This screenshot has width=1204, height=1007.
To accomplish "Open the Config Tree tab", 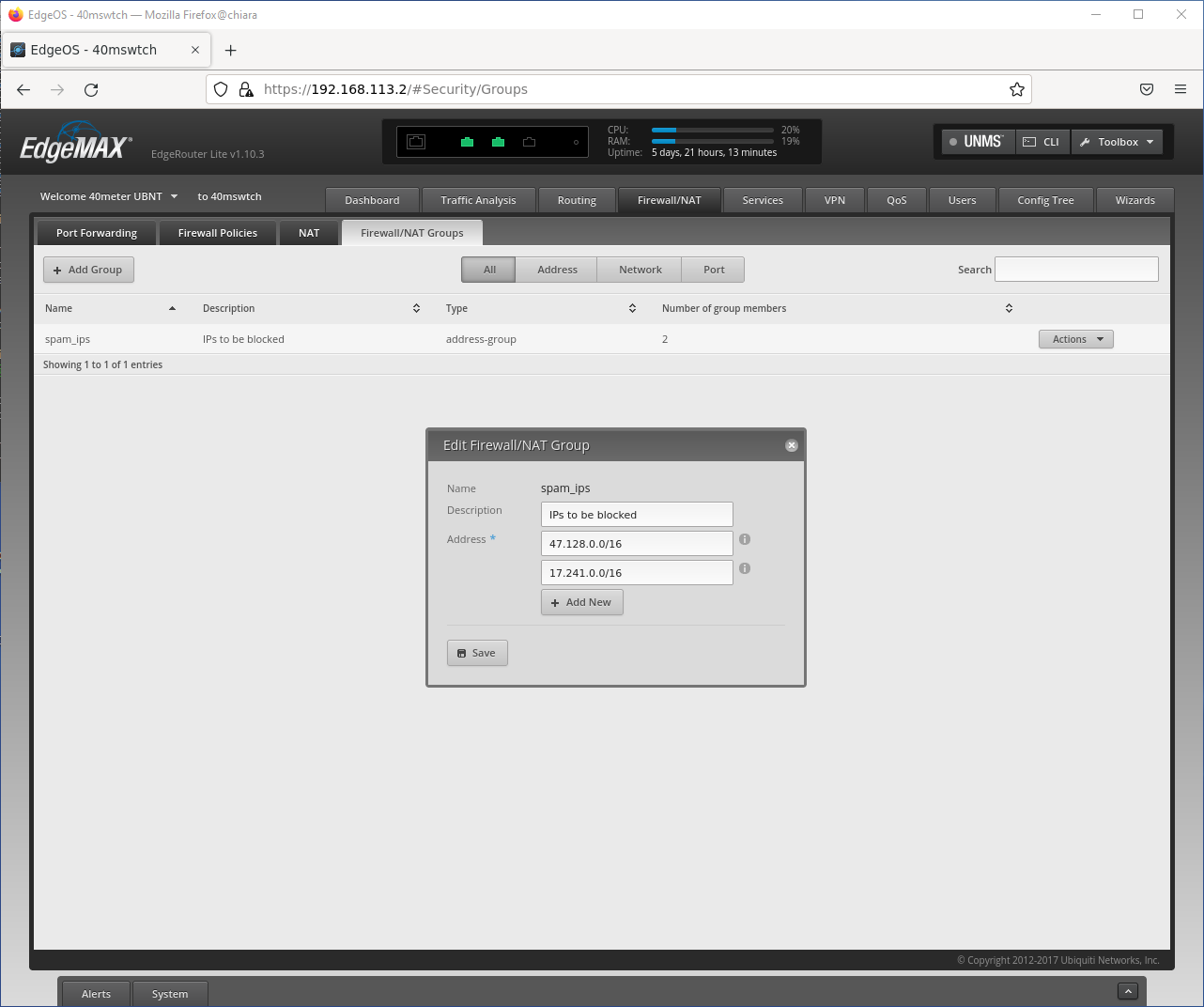I will 1045,200.
